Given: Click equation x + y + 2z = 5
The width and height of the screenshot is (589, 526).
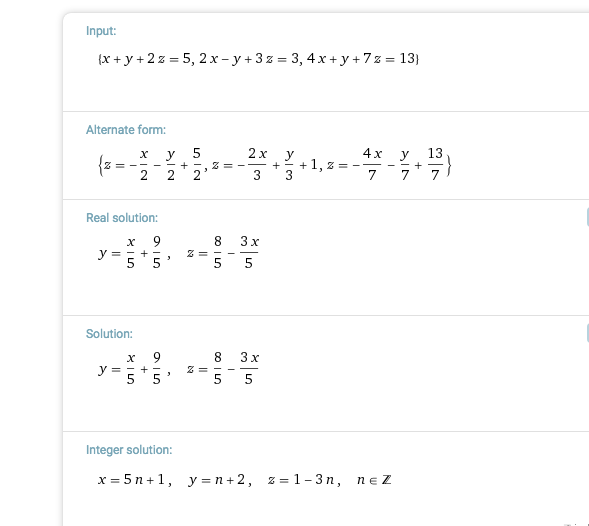Looking at the screenshot, I should point(147,59).
